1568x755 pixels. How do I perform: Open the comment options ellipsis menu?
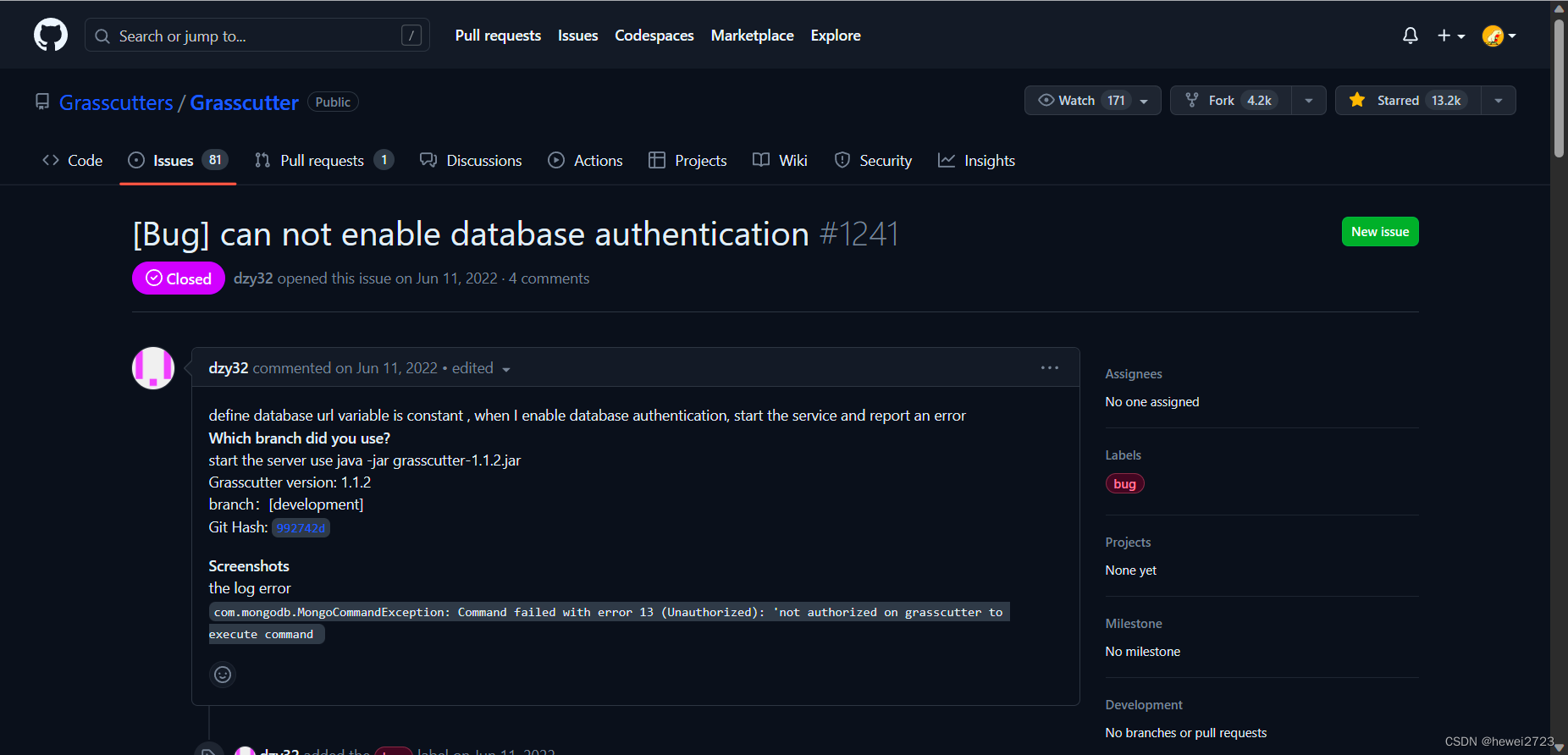(x=1050, y=367)
